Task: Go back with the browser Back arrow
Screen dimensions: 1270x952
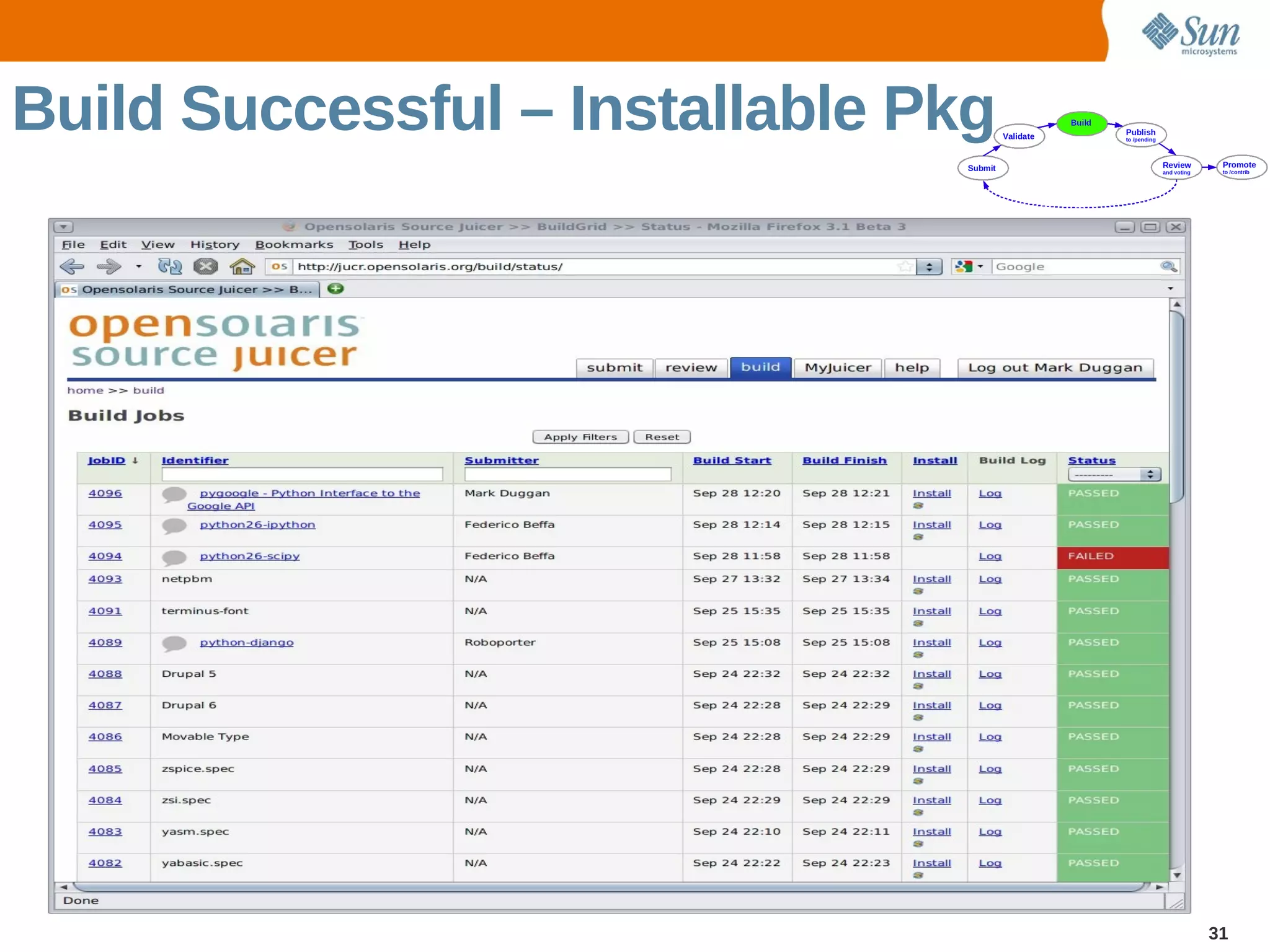Action: coord(72,267)
